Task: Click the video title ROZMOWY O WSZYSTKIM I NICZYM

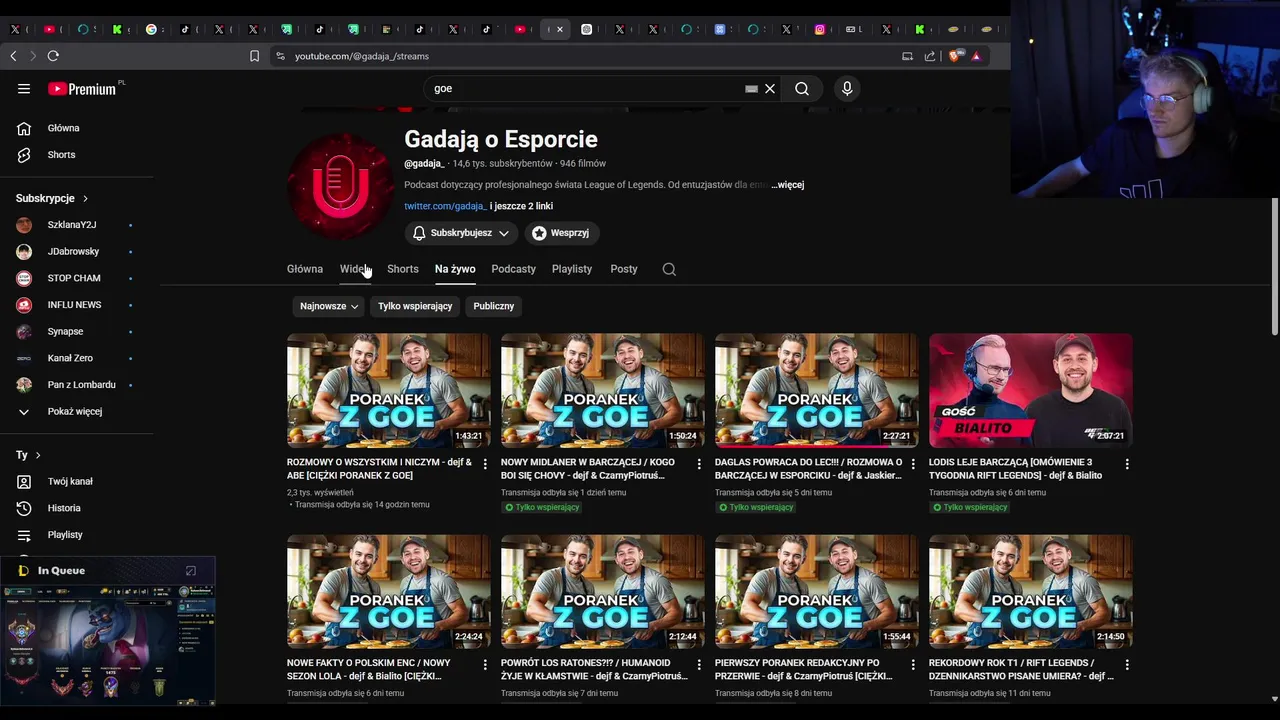Action: (379, 469)
